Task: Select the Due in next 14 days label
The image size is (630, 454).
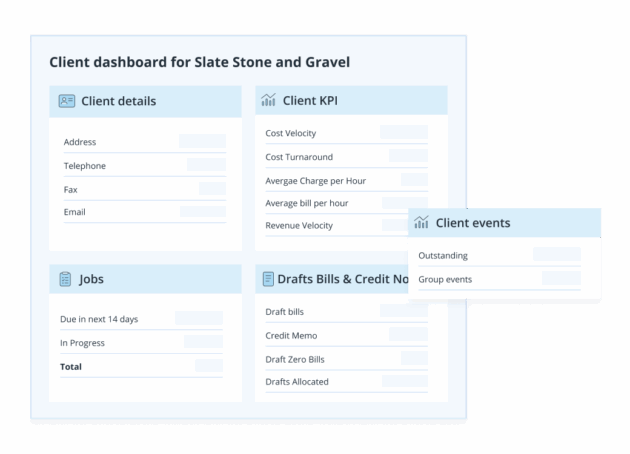Action: point(99,319)
